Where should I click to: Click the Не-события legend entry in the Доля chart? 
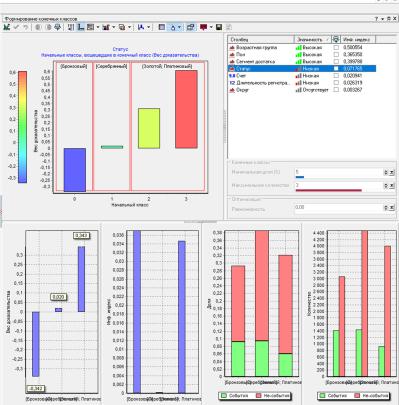point(273,396)
